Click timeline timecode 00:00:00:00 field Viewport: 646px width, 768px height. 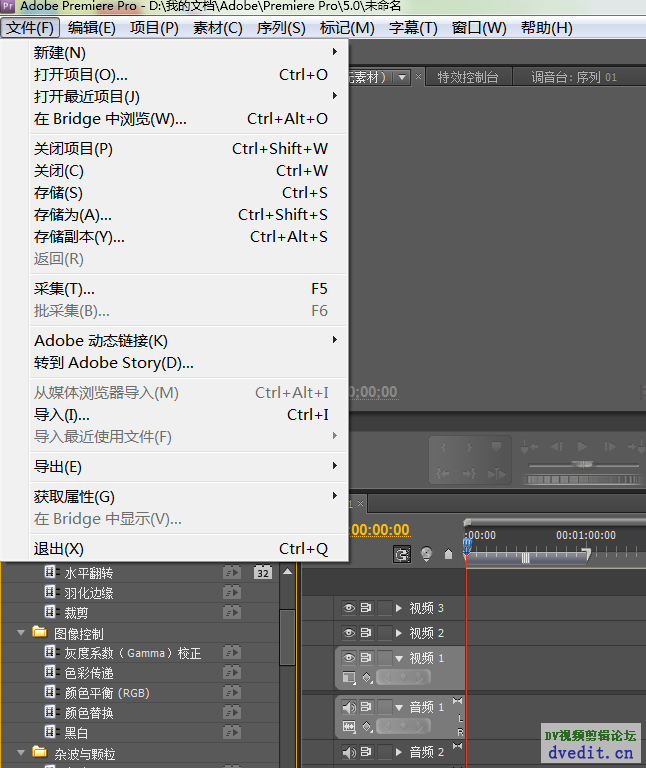[380, 530]
